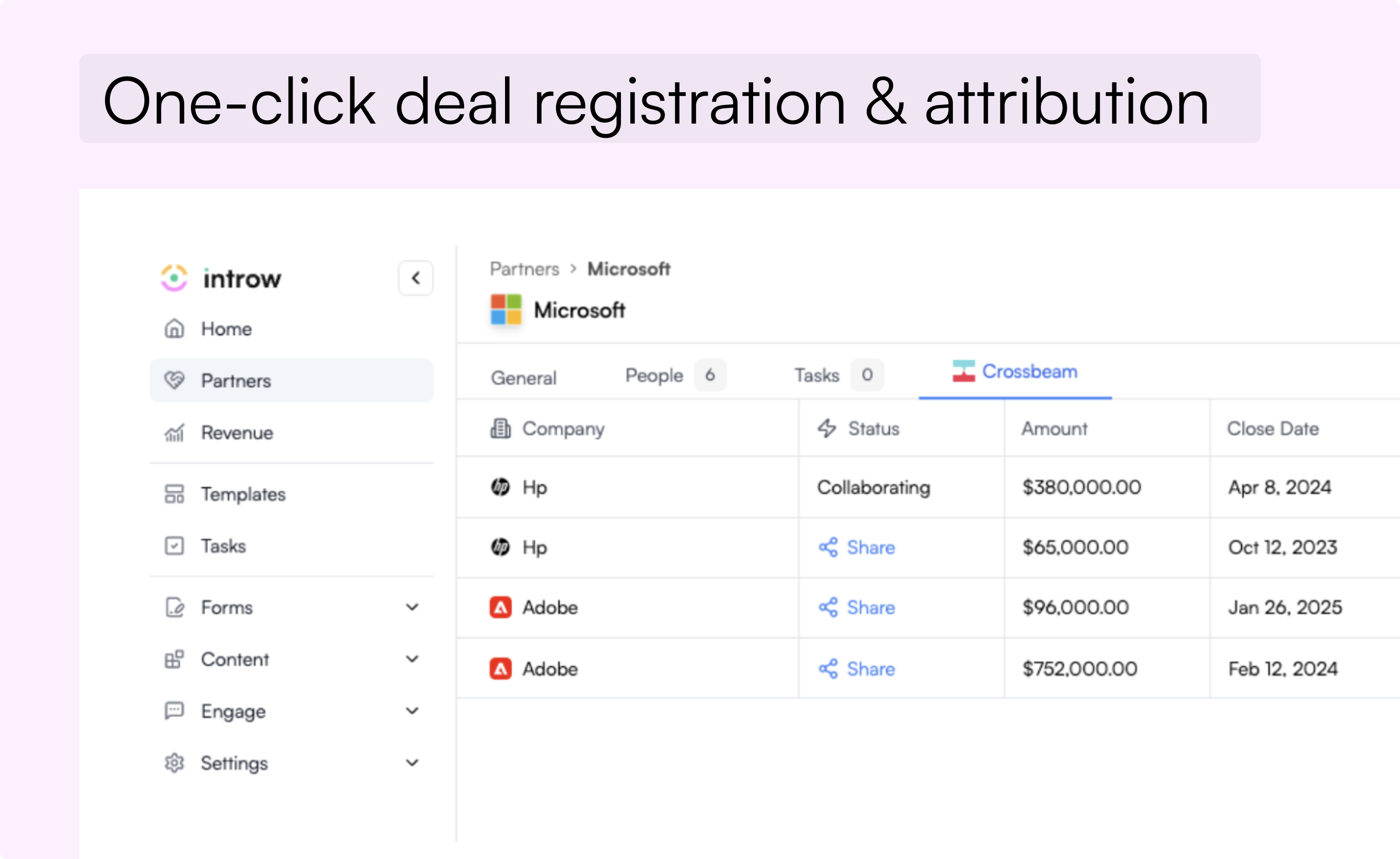Click share icon for $752,000.00 Adobe deal
Screen dimensions: 1400x859
click(828, 669)
